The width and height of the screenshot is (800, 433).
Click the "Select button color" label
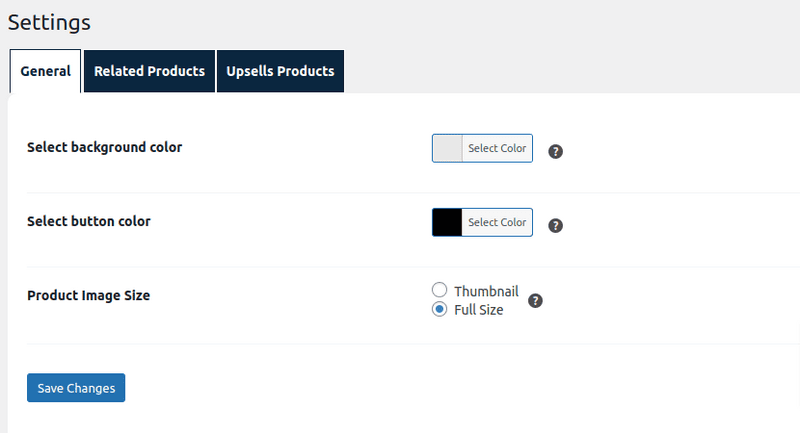click(89, 221)
